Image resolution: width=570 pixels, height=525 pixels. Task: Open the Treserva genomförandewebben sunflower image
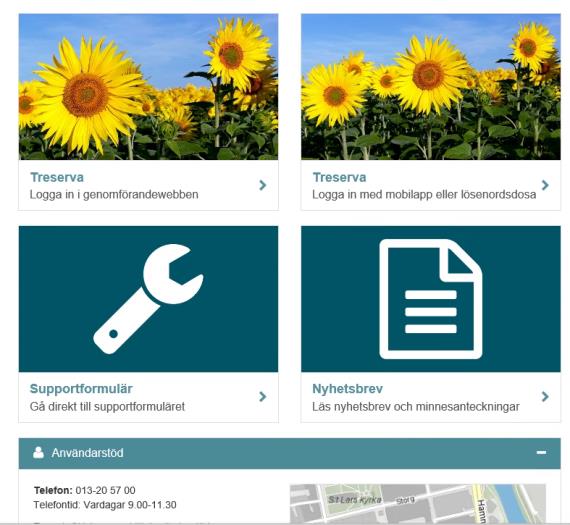pyautogui.click(x=148, y=87)
